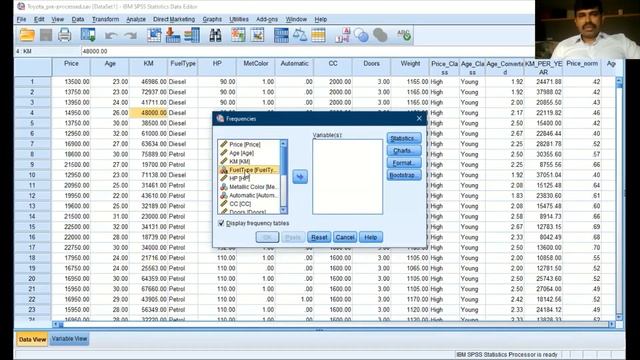
Task: Click the Help button in Frequencies dialog
Action: [371, 237]
